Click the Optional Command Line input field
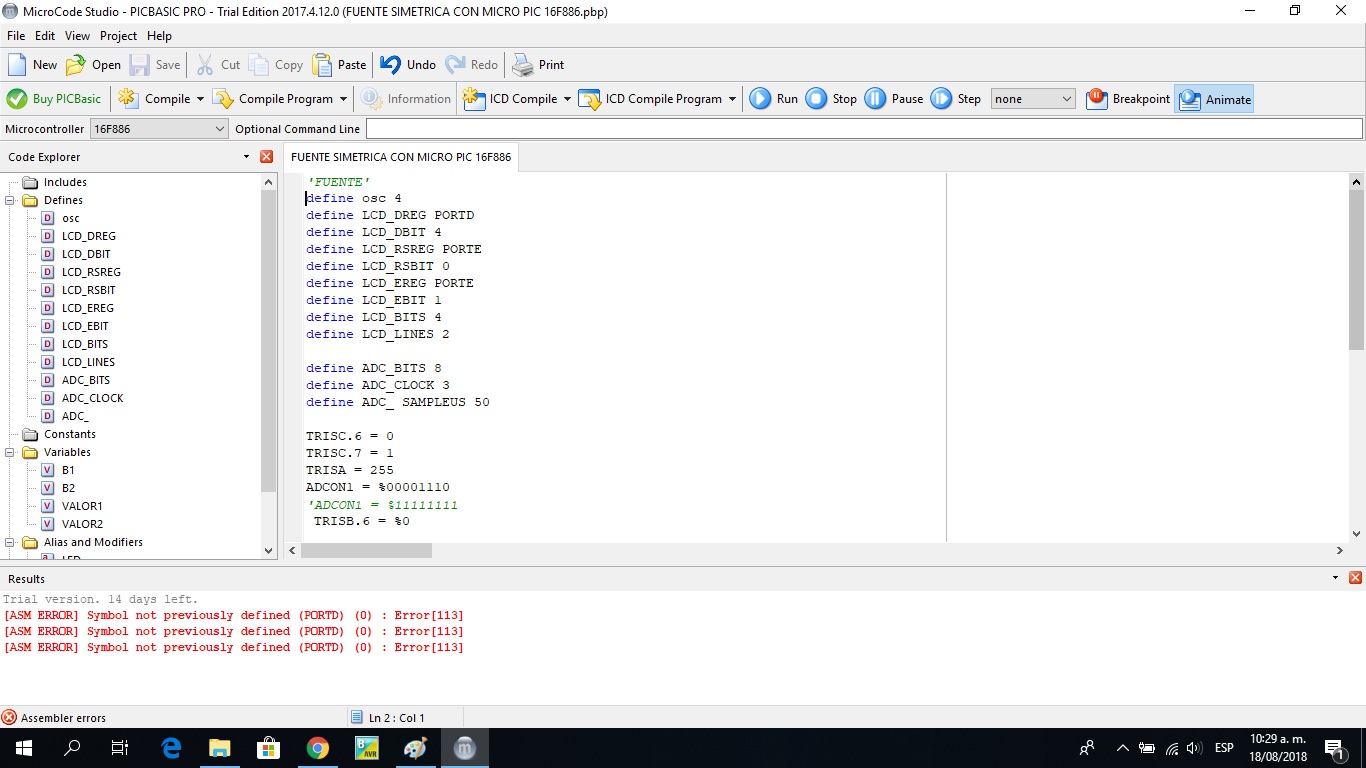Image resolution: width=1366 pixels, height=768 pixels. [864, 129]
